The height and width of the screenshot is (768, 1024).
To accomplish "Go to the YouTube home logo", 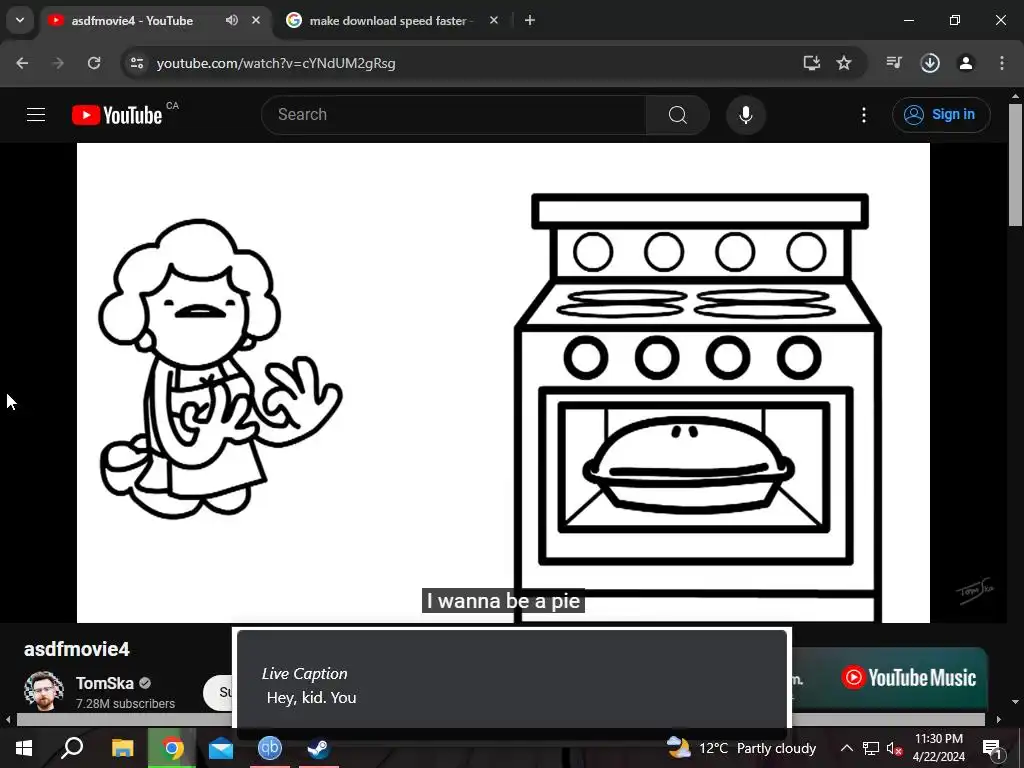I will (117, 115).
